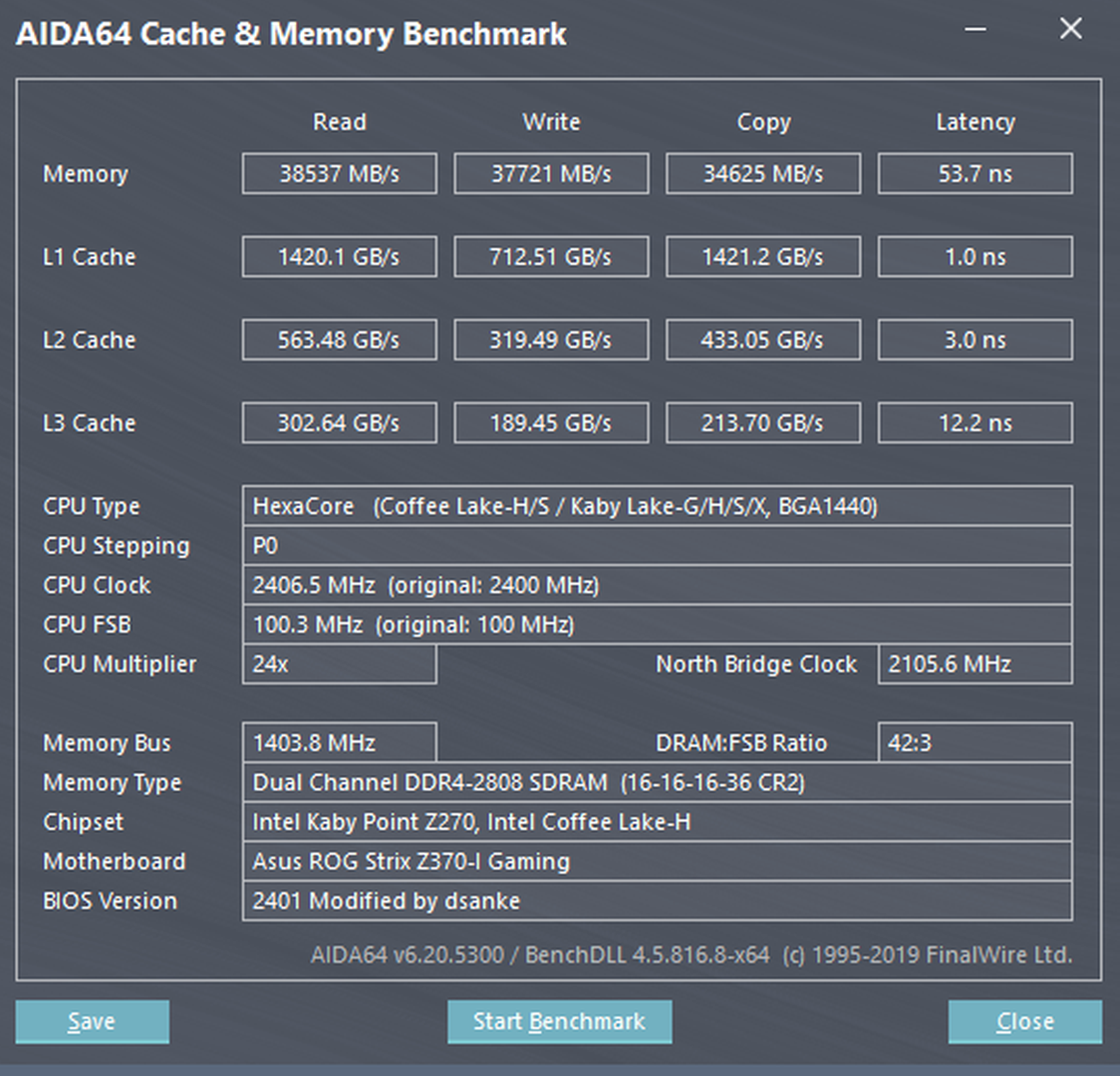Image resolution: width=1120 pixels, height=1076 pixels.
Task: Click the Memory row label
Action: (x=86, y=174)
